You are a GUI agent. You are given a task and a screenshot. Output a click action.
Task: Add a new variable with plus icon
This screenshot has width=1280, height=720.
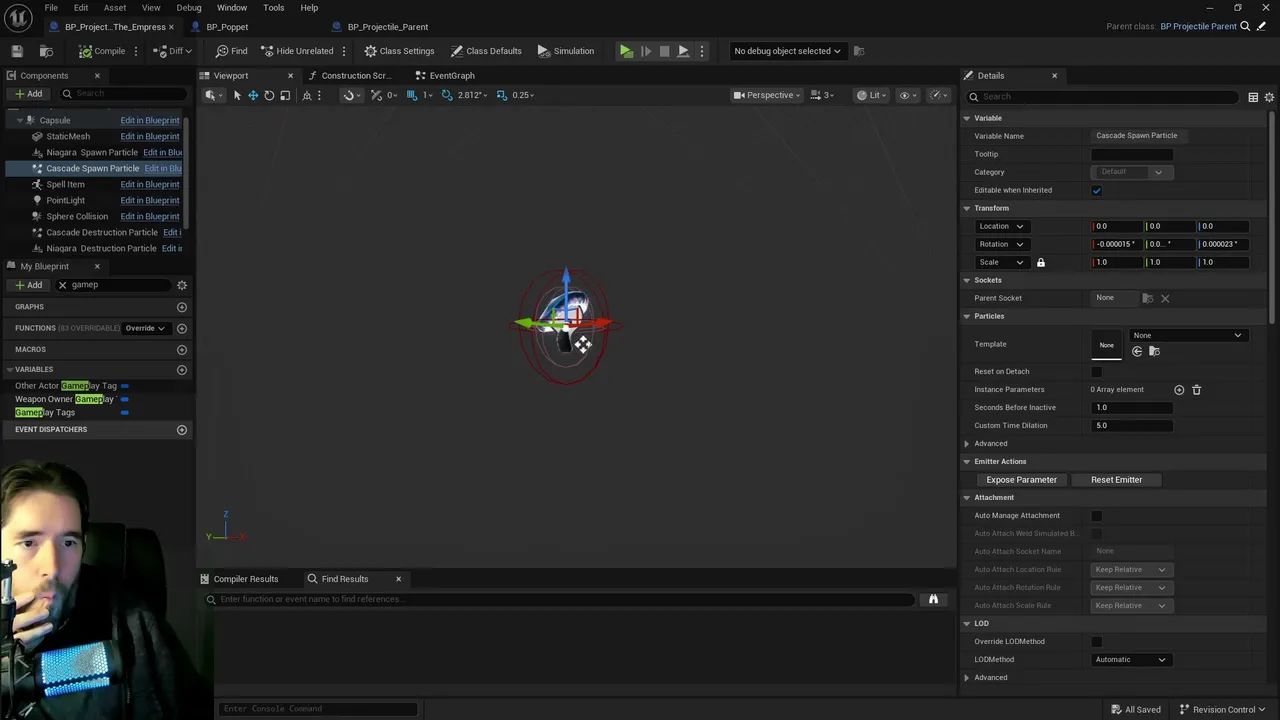pyautogui.click(x=182, y=370)
